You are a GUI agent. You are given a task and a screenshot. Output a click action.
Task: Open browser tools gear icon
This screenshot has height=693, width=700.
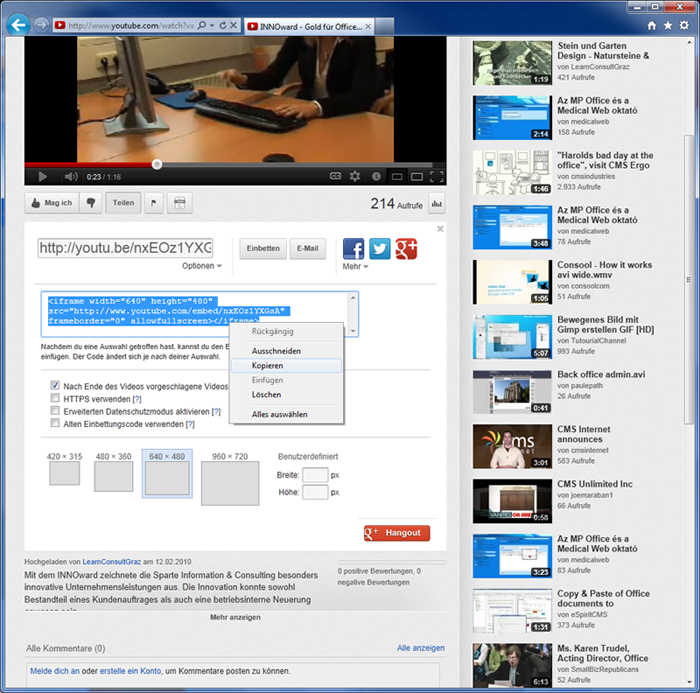[684, 25]
